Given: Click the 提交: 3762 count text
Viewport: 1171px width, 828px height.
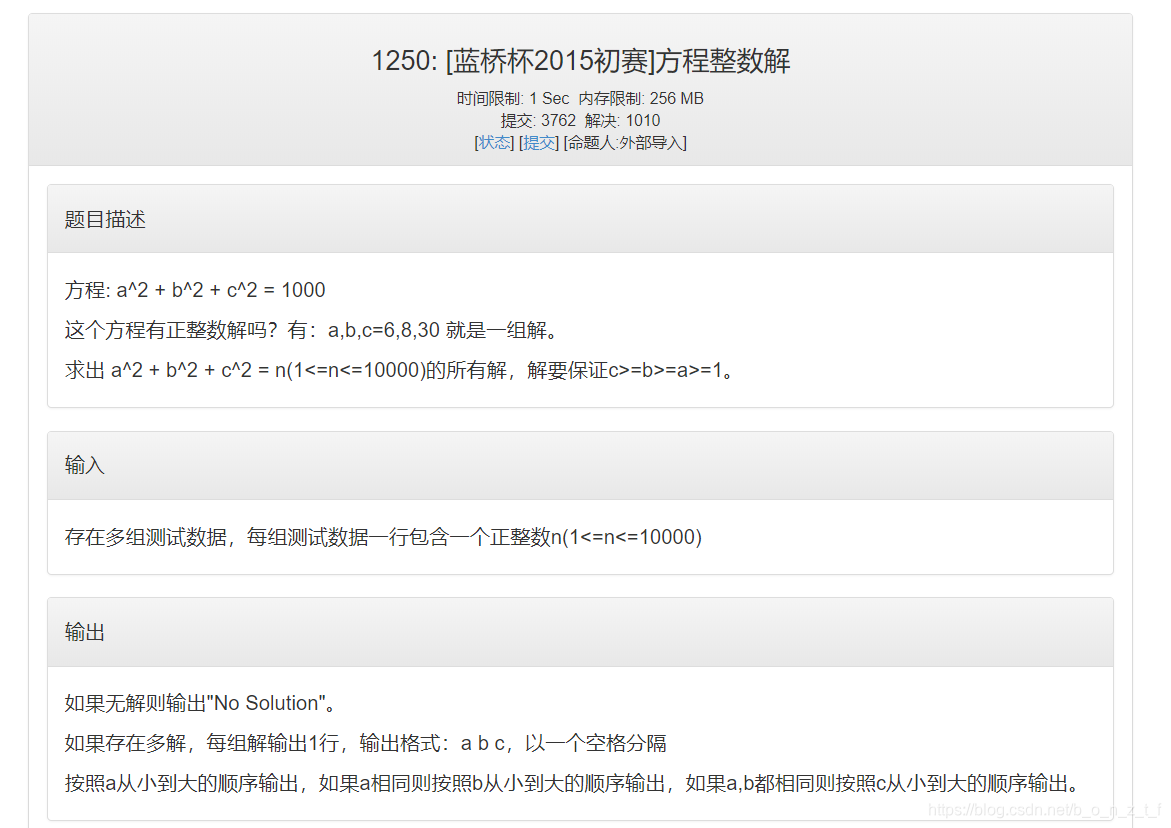Looking at the screenshot, I should (x=538, y=120).
